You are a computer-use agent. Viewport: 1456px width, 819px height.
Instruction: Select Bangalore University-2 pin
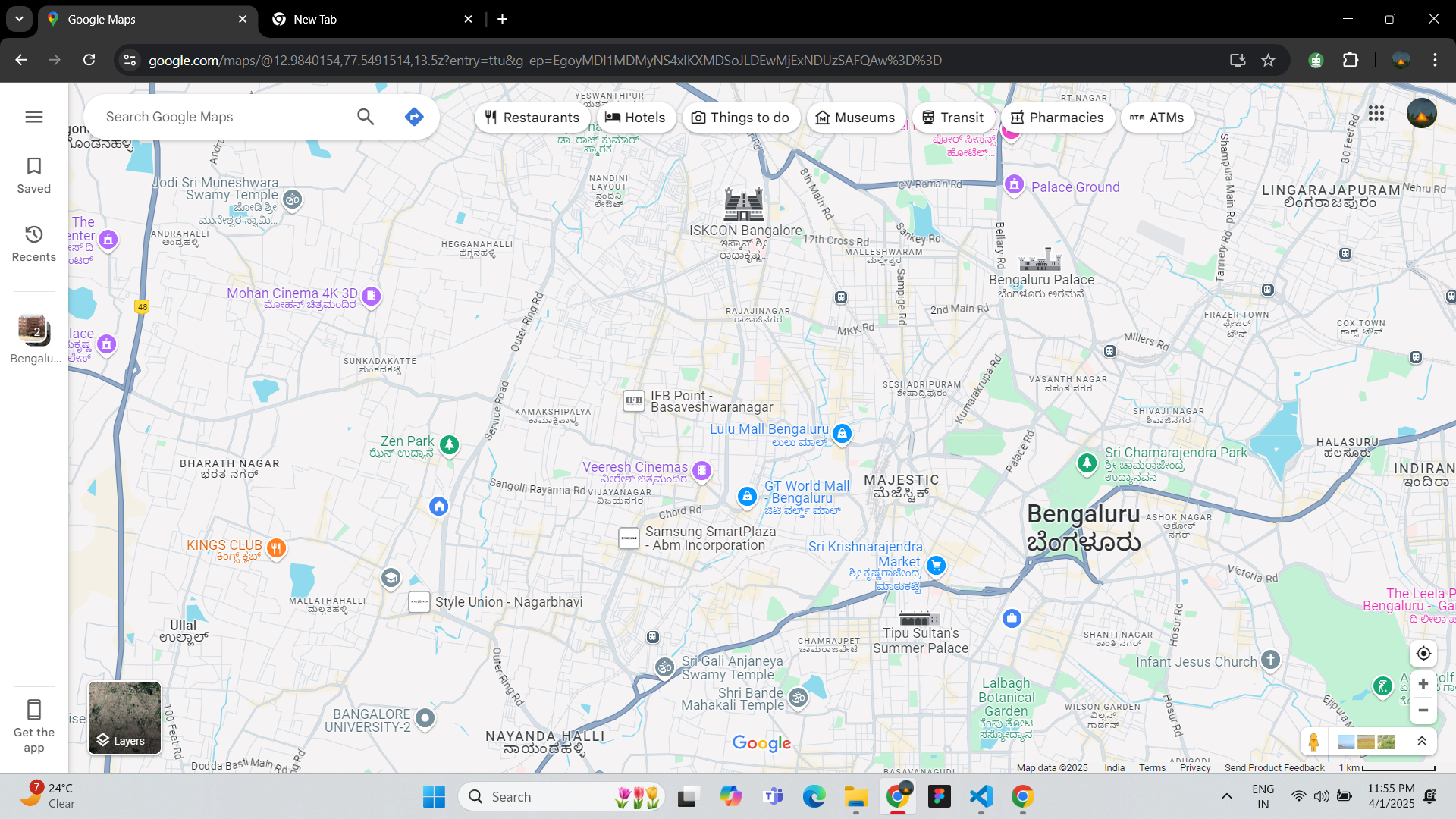click(x=425, y=717)
